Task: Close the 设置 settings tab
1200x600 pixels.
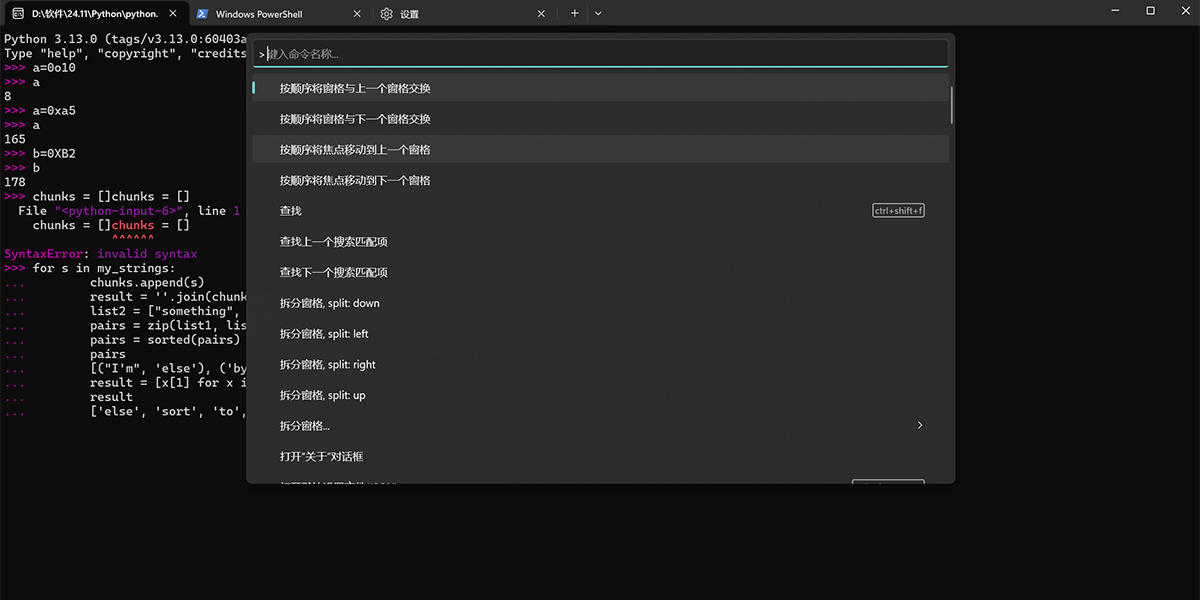Action: coord(541,14)
